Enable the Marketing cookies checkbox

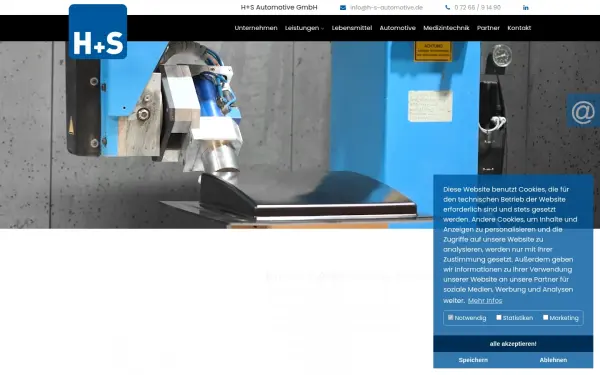coord(545,318)
